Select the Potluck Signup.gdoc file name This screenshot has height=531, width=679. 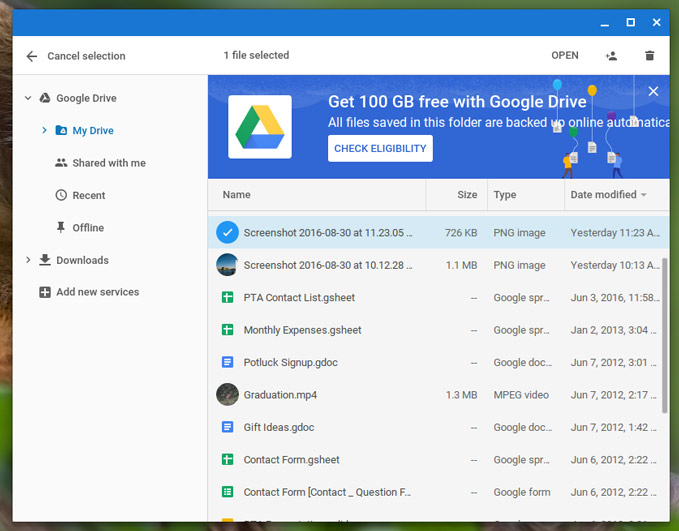tap(291, 363)
